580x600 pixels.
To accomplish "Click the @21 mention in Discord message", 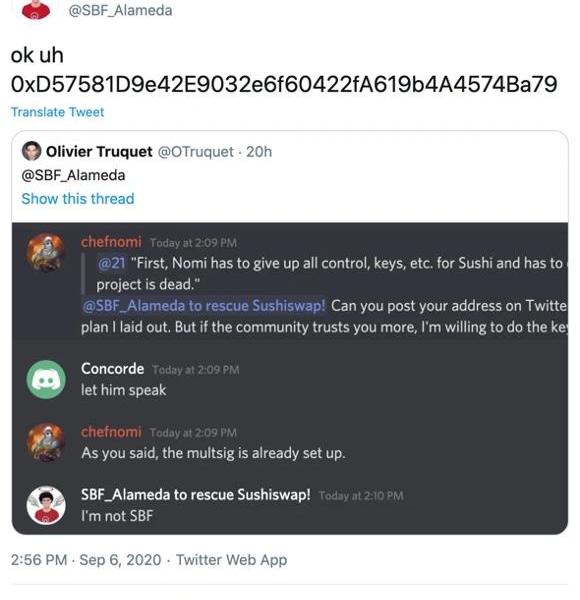I will click(111, 263).
